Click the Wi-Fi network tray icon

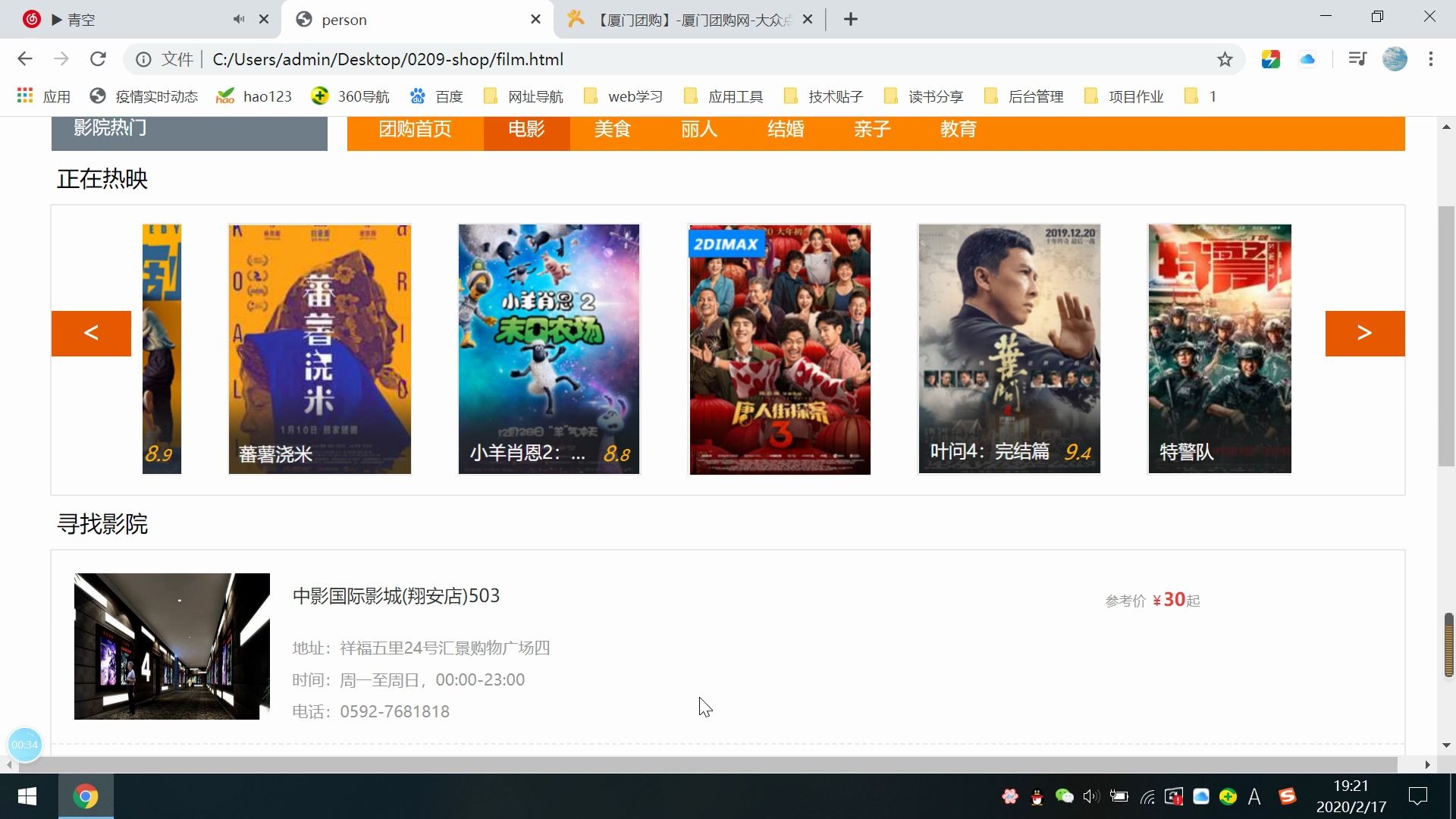(x=1147, y=796)
